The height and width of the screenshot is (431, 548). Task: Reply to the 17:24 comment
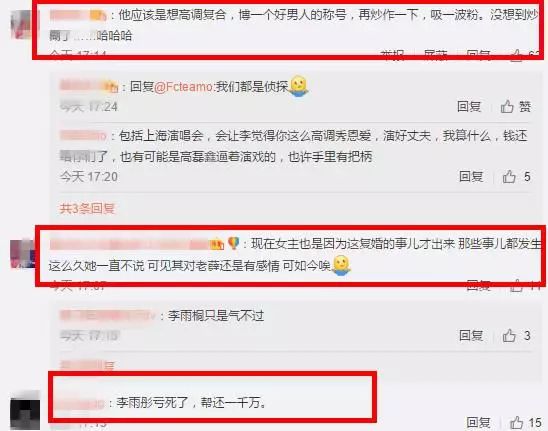(x=469, y=107)
